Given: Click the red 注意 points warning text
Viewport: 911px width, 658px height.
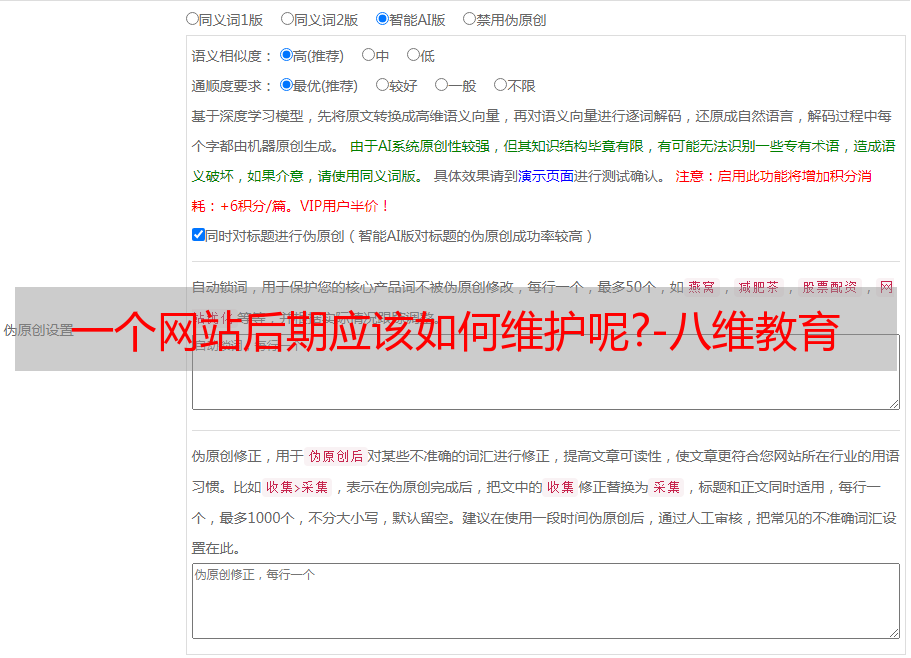Looking at the screenshot, I should click(532, 191).
